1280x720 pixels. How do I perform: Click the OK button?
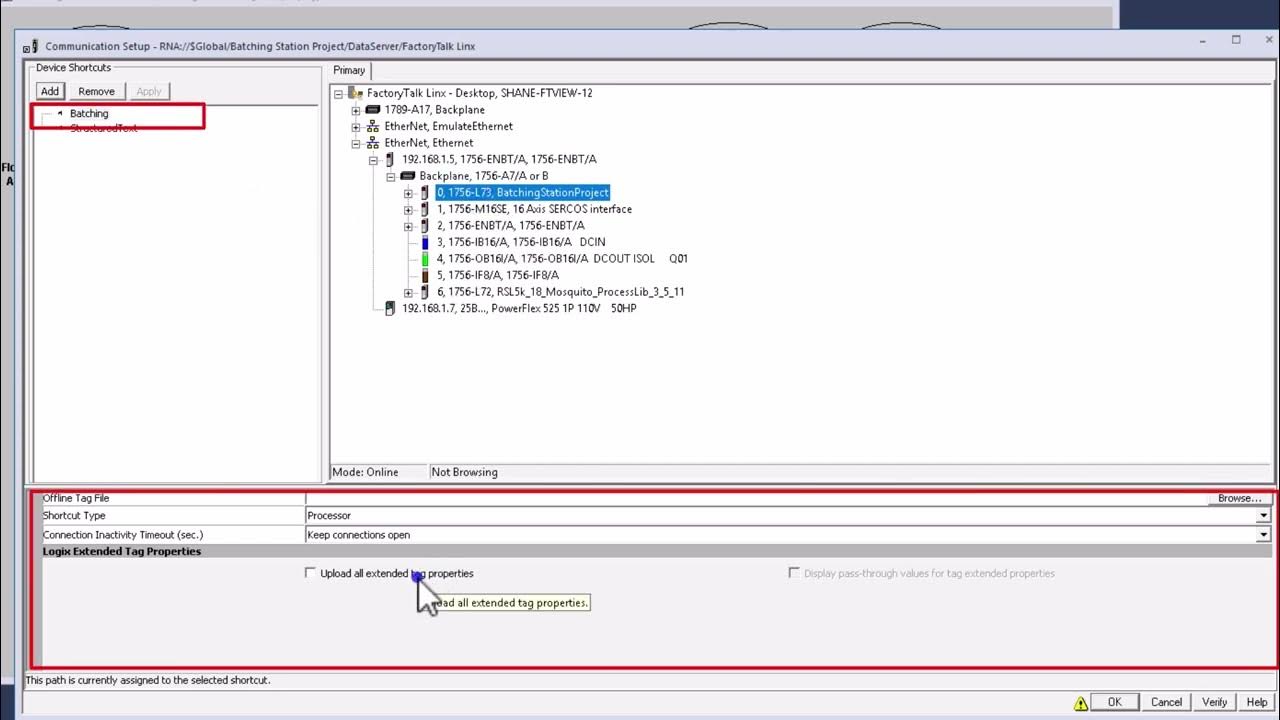pos(1114,702)
